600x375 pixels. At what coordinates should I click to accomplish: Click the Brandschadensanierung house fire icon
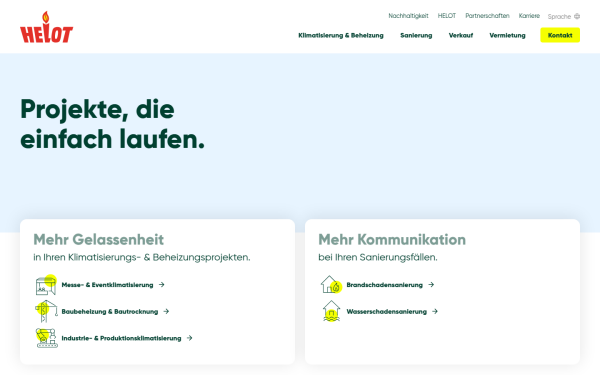click(331, 285)
